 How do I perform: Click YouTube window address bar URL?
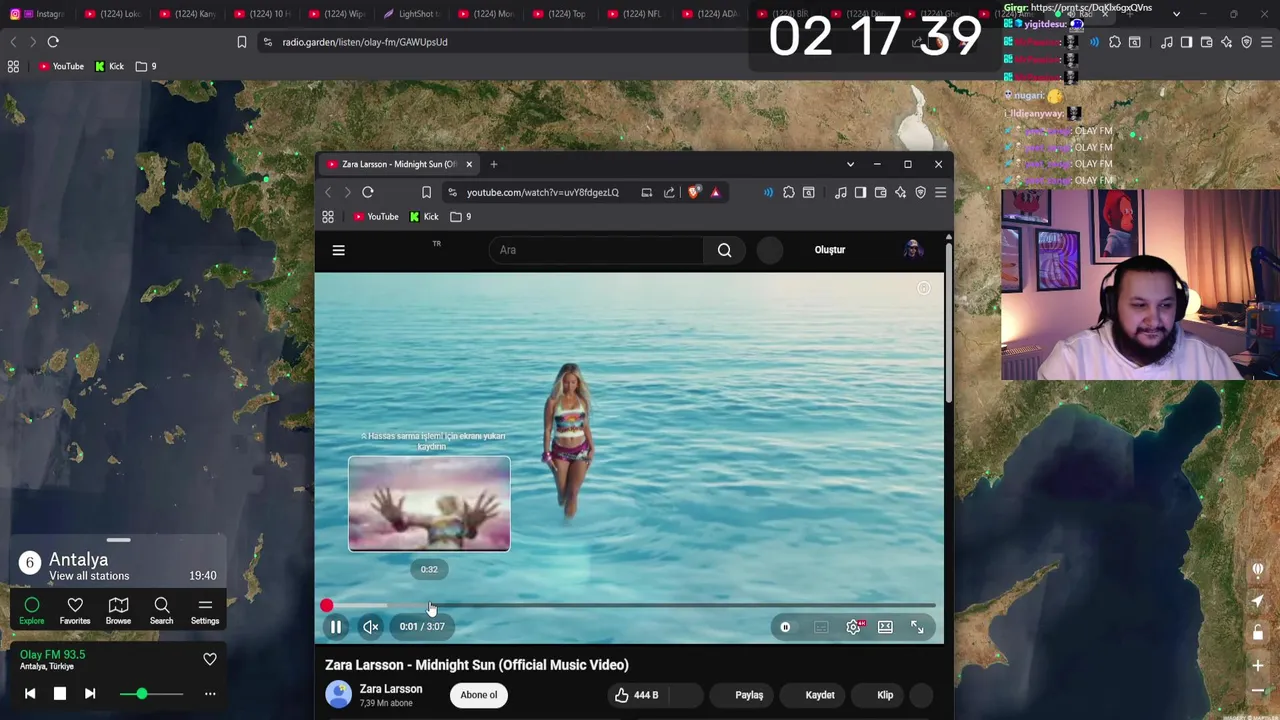click(542, 192)
